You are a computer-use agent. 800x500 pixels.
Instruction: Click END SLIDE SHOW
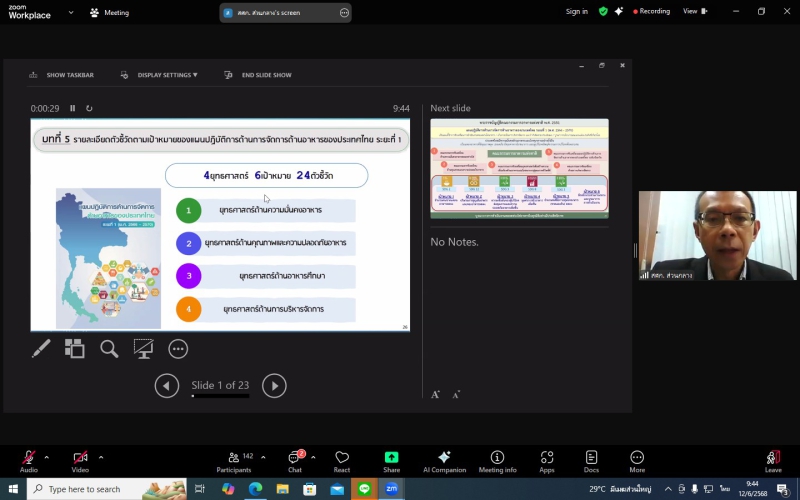pyautogui.click(x=258, y=75)
